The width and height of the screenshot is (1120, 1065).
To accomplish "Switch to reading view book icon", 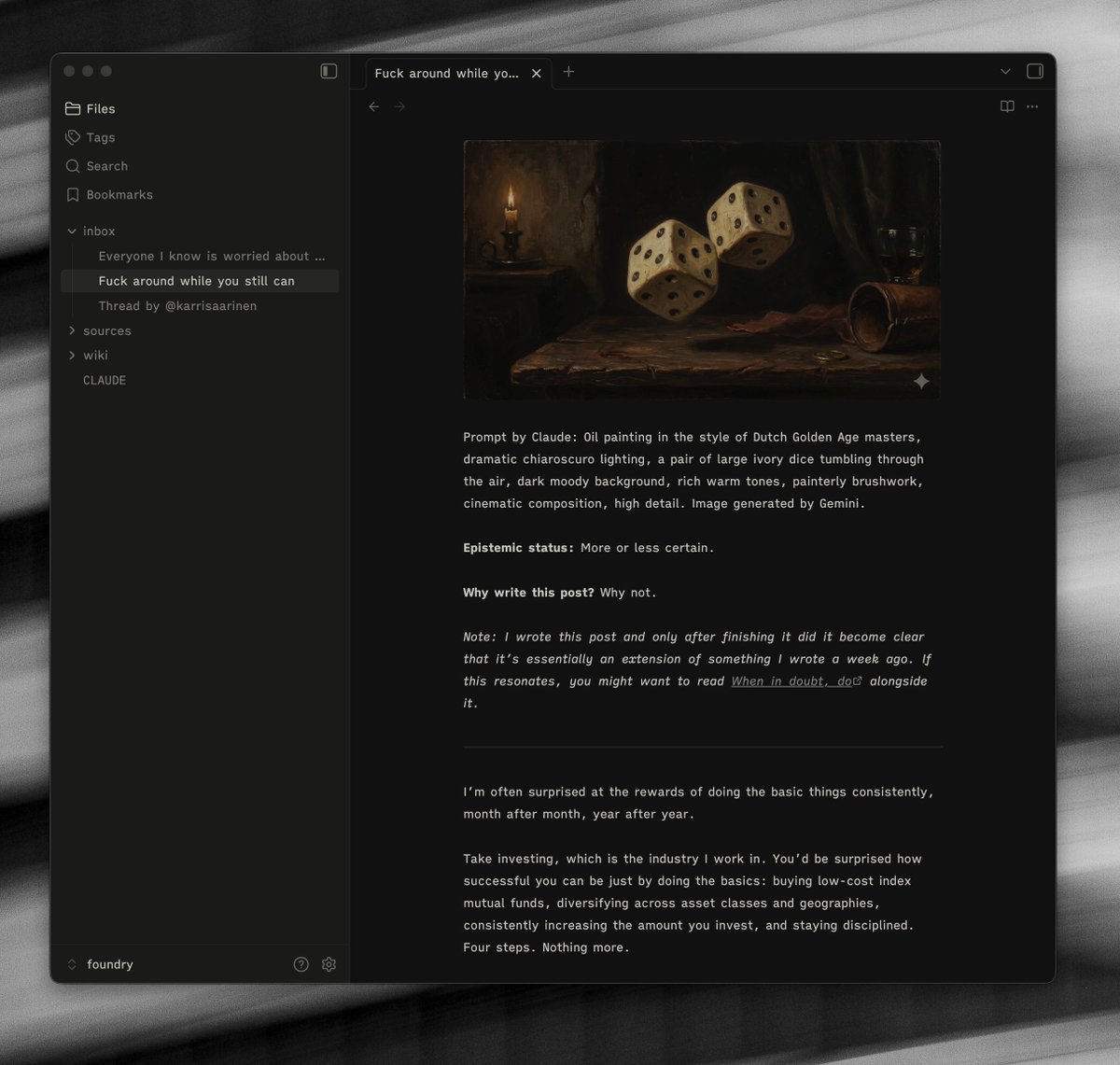I will pos(1007,107).
